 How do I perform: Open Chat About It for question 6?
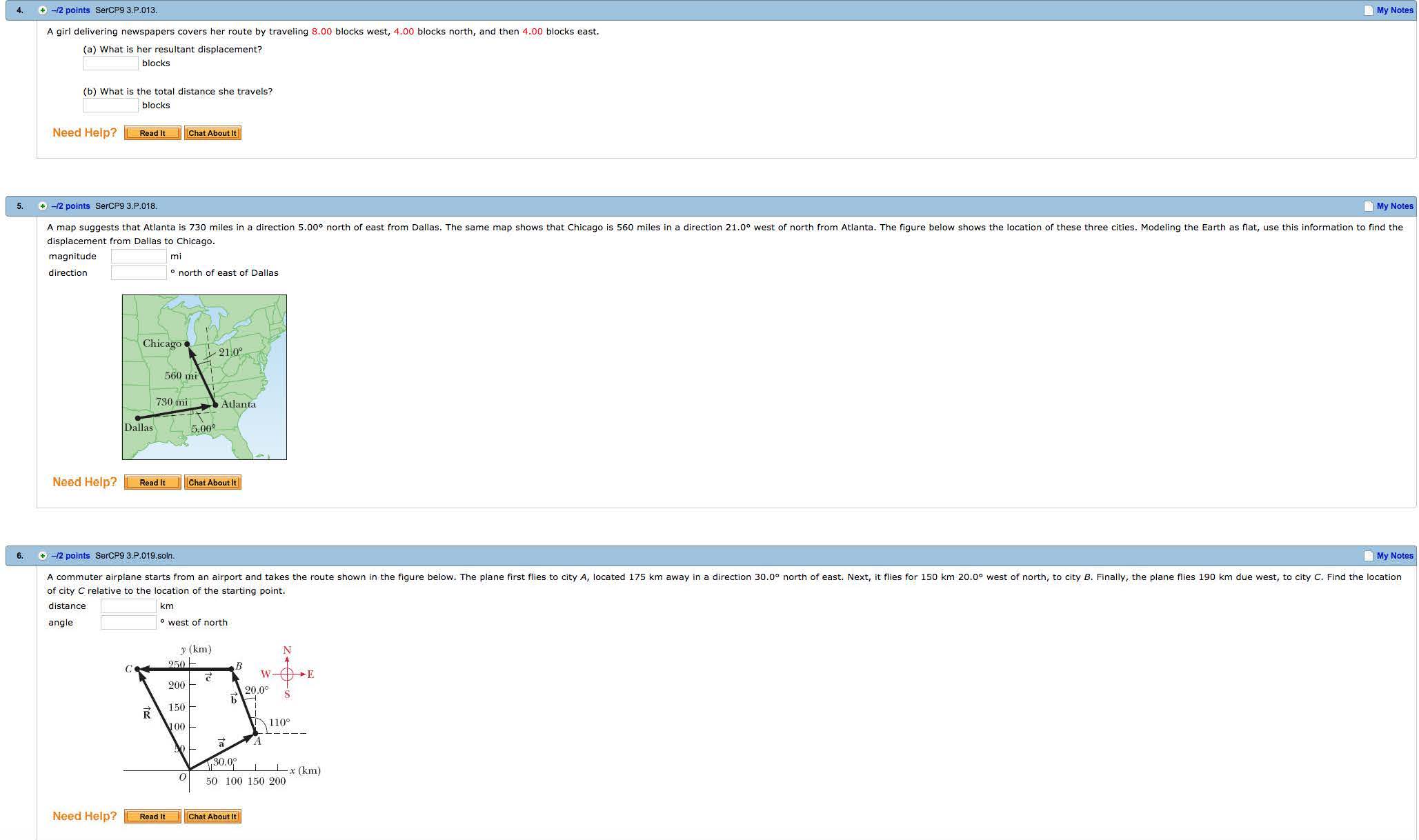point(212,817)
